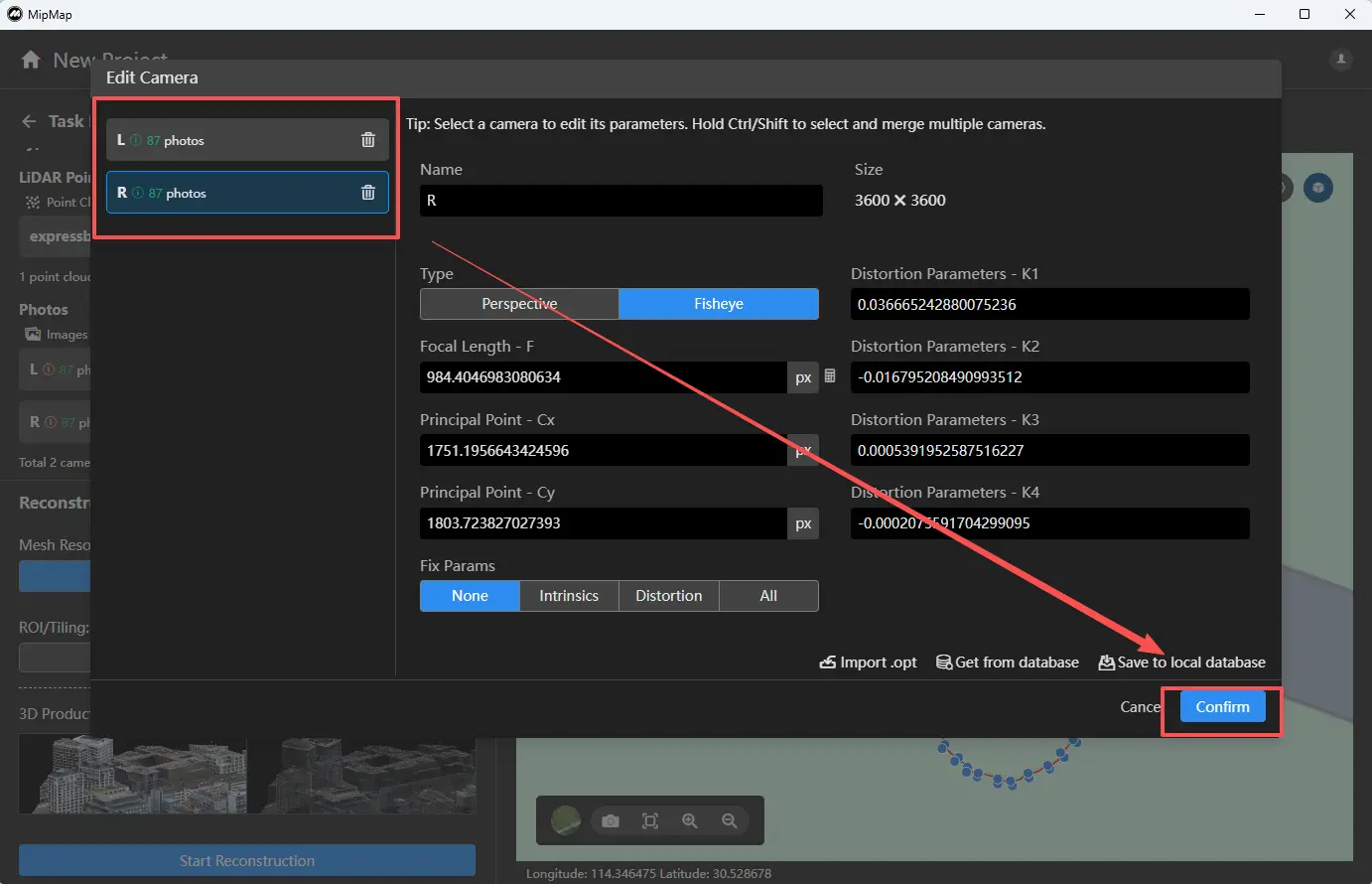This screenshot has width=1372, height=884.
Task: Zoom in on the map view
Action: pyautogui.click(x=690, y=820)
